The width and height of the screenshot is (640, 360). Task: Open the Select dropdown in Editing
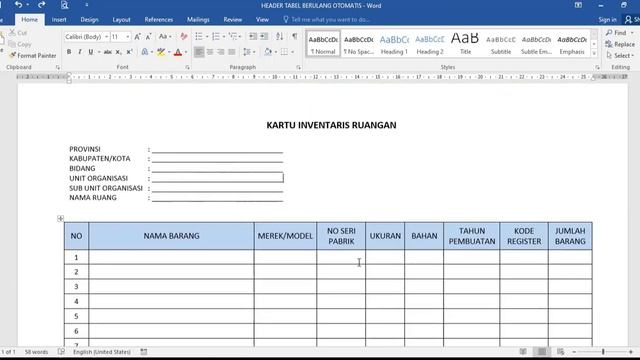620,56
